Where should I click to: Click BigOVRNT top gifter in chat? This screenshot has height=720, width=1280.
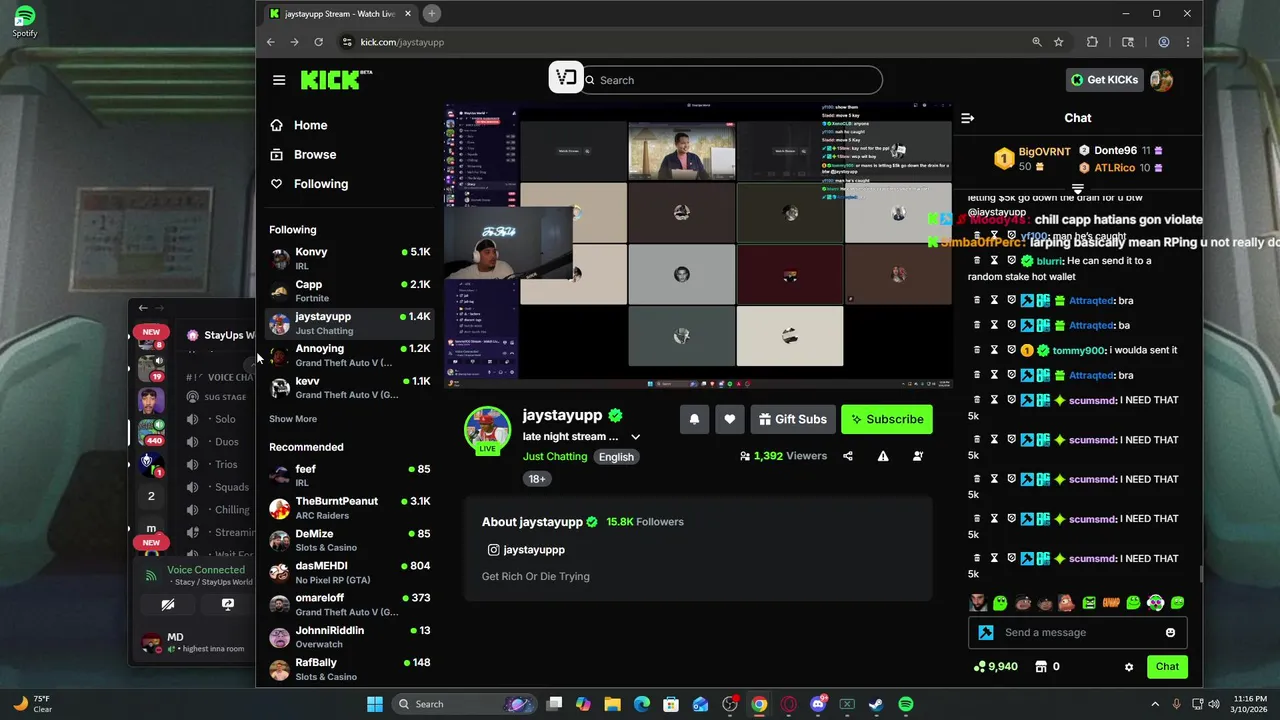point(1031,158)
